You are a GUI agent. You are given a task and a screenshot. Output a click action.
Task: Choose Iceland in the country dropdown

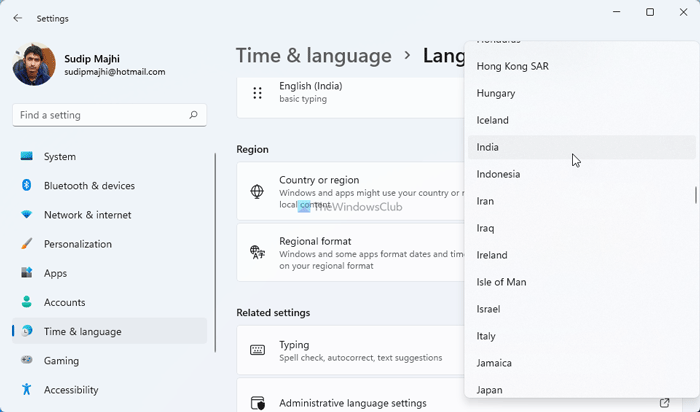(x=493, y=120)
